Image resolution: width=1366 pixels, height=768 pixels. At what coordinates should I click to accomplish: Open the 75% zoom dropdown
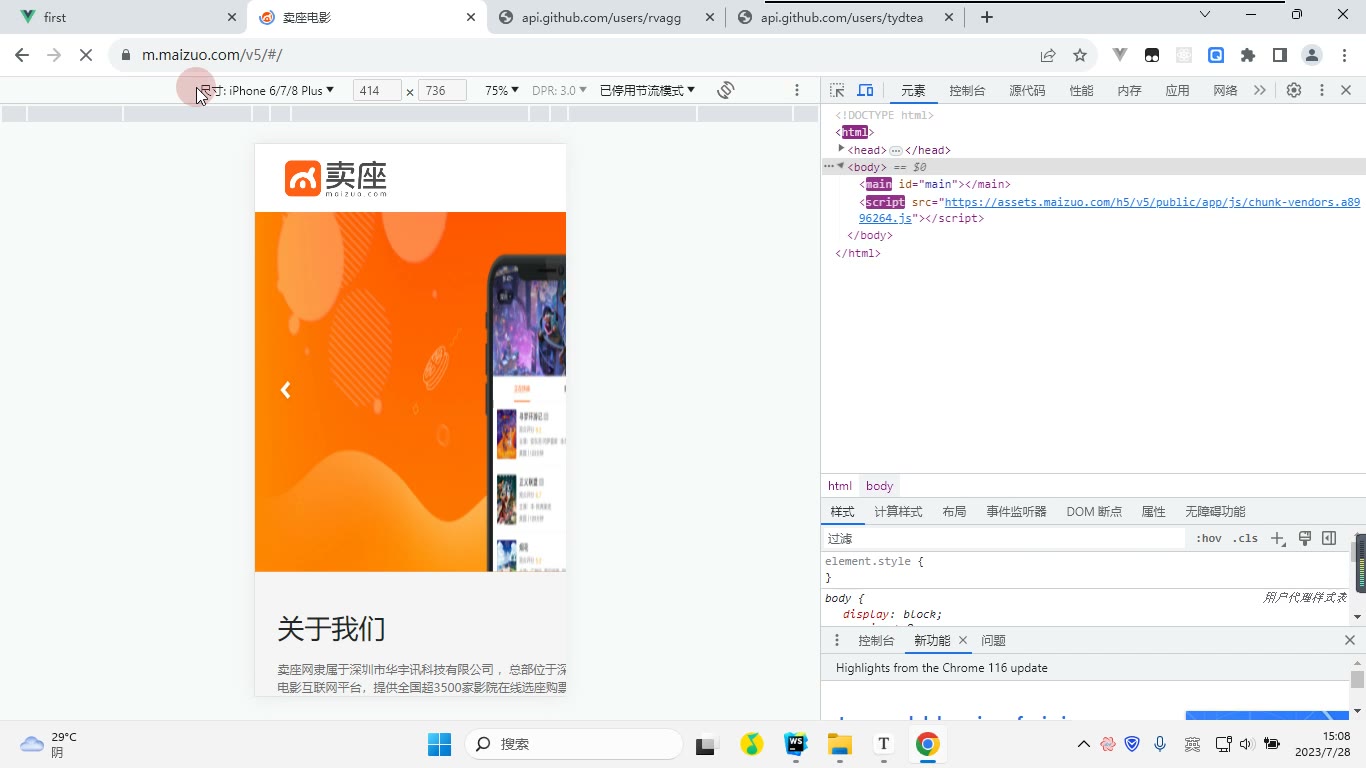click(x=502, y=90)
